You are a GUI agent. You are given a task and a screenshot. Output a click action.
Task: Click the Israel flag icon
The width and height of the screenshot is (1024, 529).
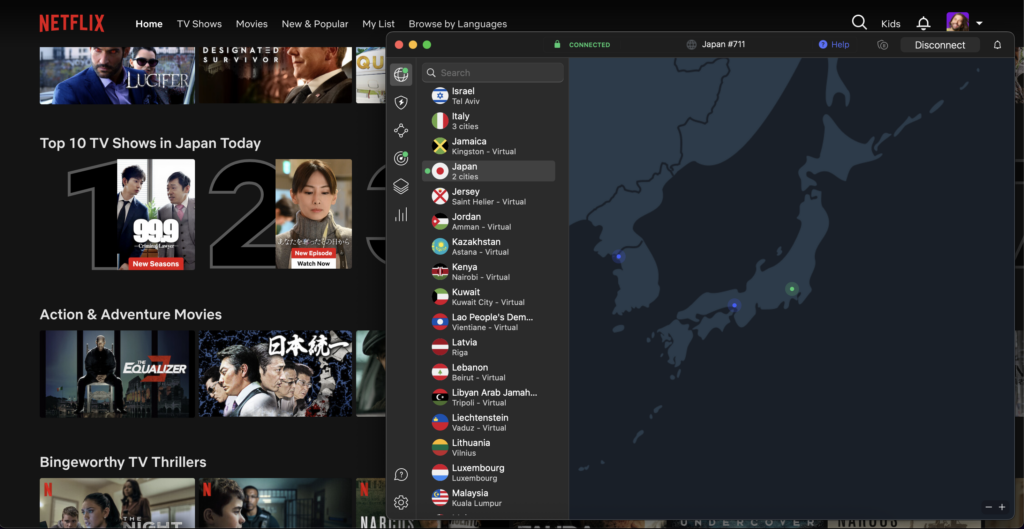[440, 95]
